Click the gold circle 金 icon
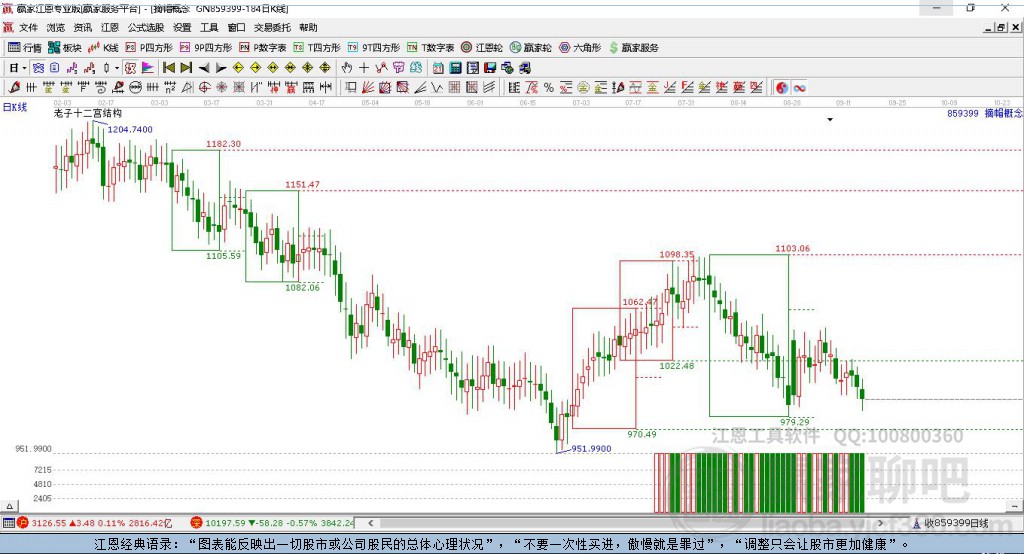1024x554 pixels. [x=583, y=88]
